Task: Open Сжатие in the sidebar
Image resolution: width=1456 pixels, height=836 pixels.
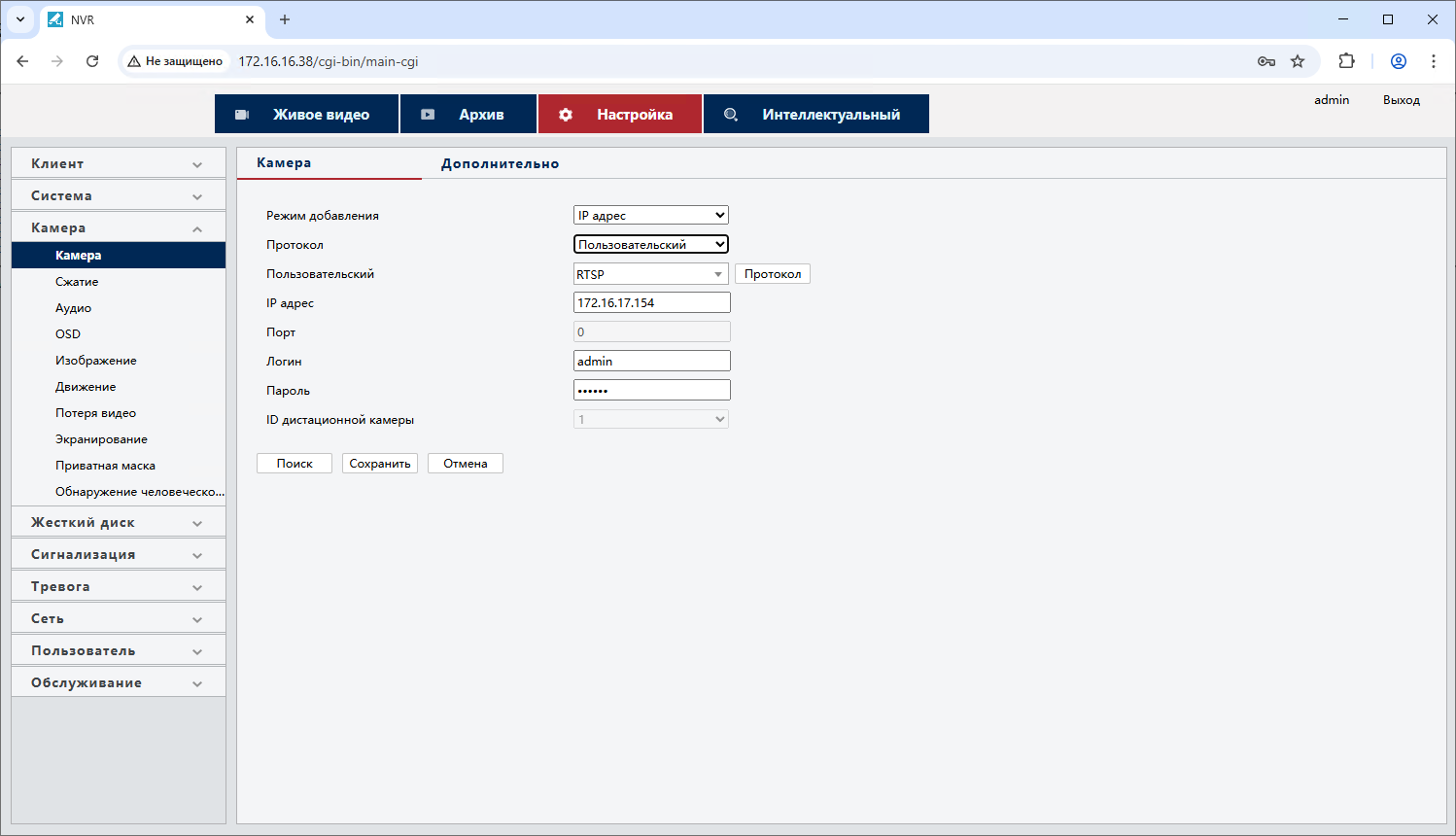Action: pos(77,282)
